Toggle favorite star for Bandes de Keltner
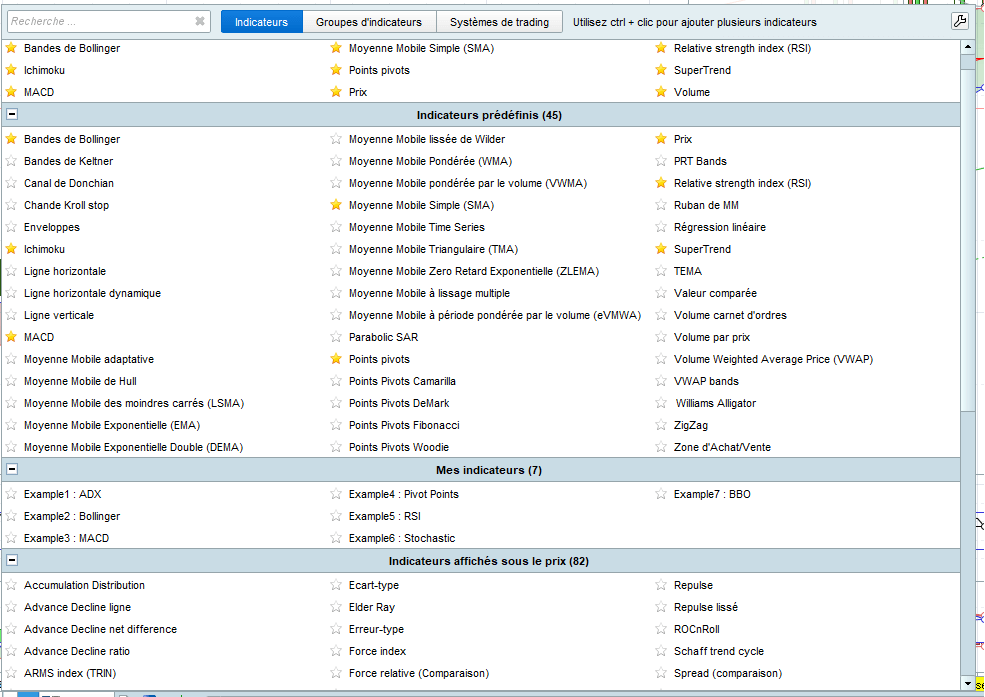The width and height of the screenshot is (985, 697). click(x=11, y=161)
